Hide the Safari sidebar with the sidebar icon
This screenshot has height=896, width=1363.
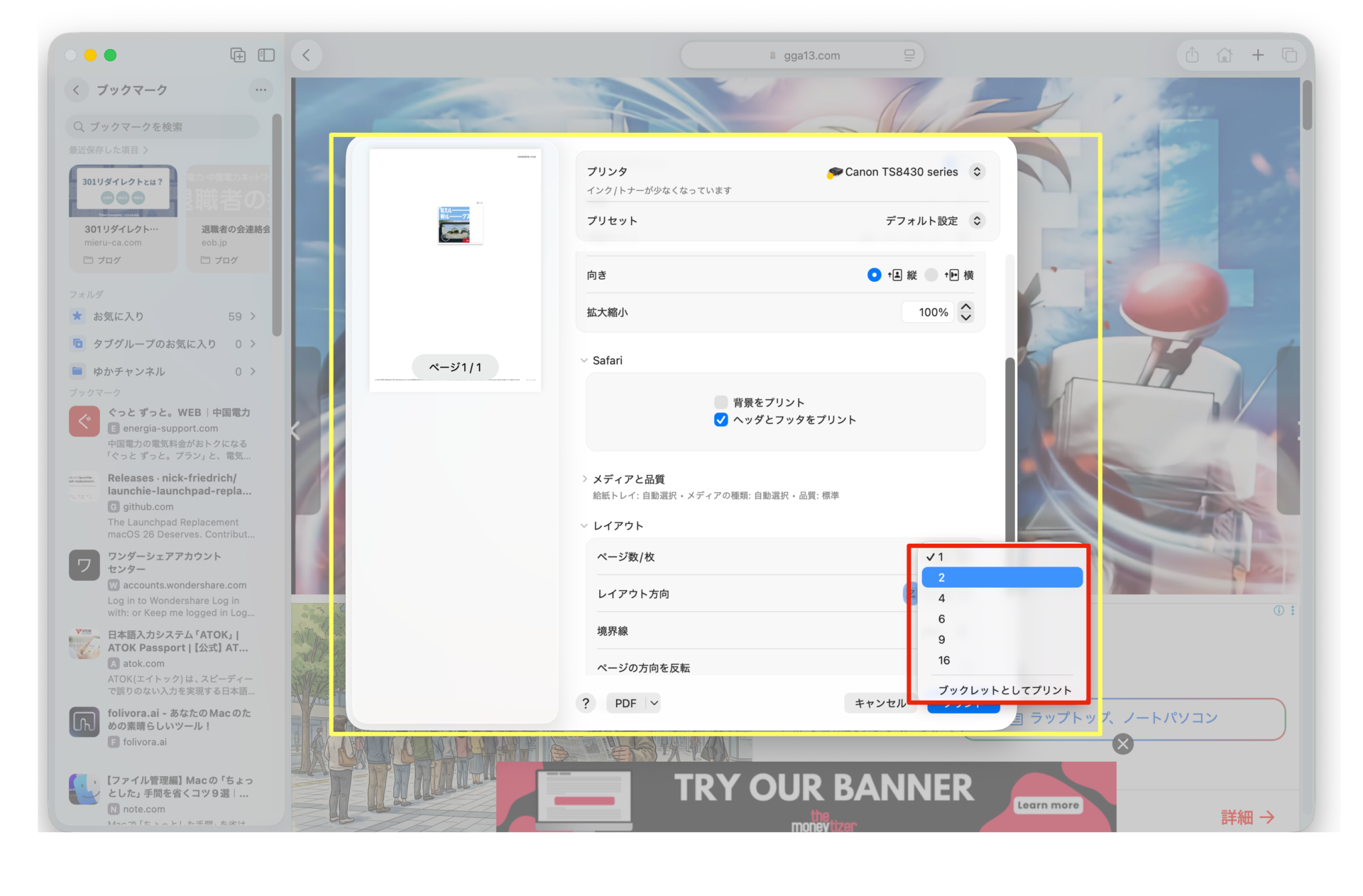coord(266,55)
